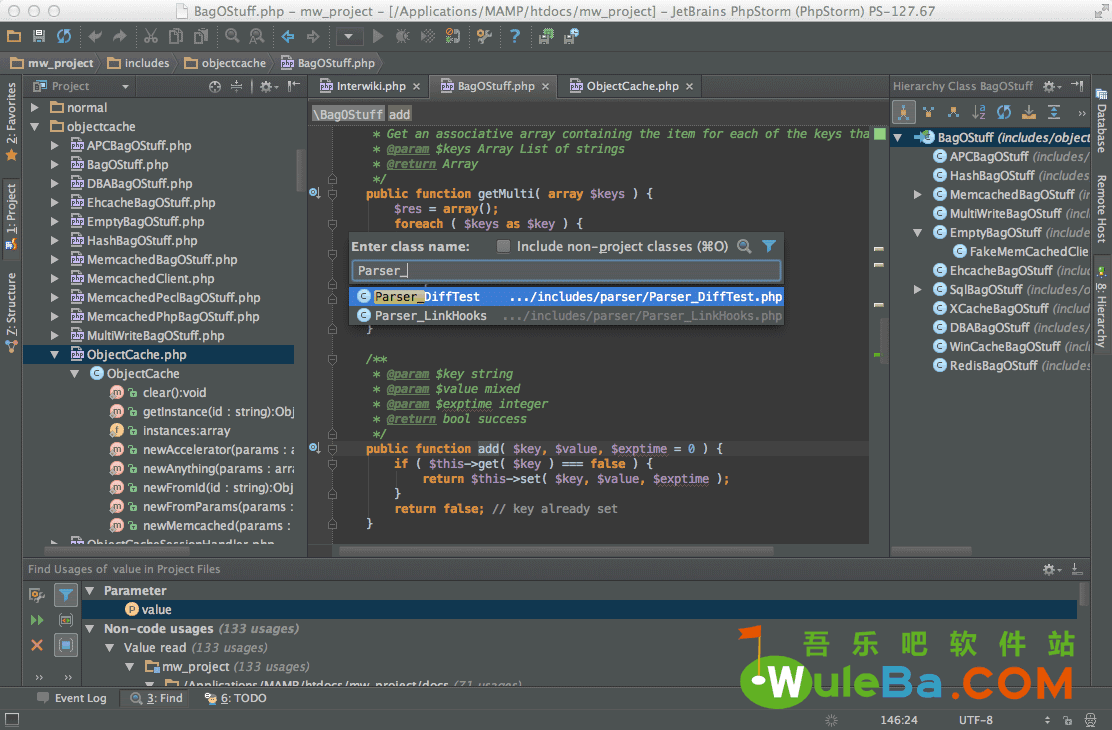Click the Find magnifier toolbar icon

coord(232,36)
